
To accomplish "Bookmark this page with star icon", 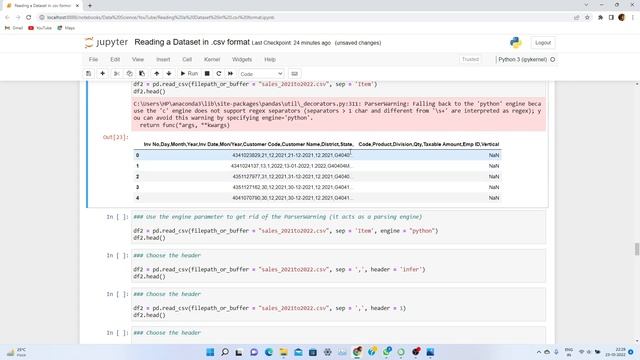I will tap(587, 18).
